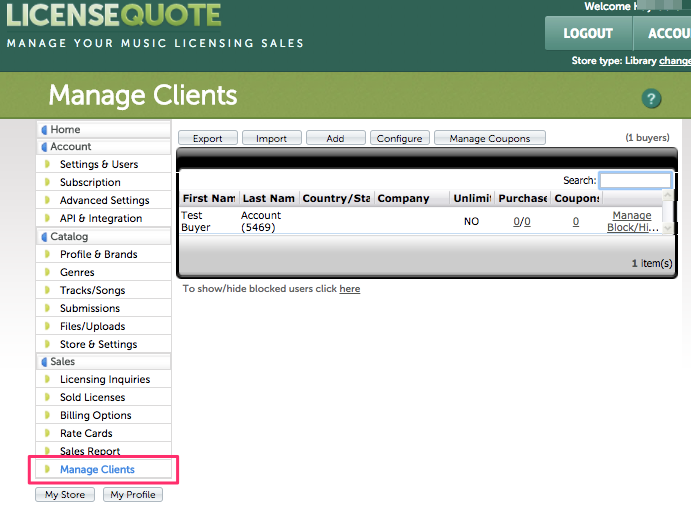Viewport: 691px width, 511px height.
Task: Collapse the Catalog sidebar section
Action: point(69,237)
